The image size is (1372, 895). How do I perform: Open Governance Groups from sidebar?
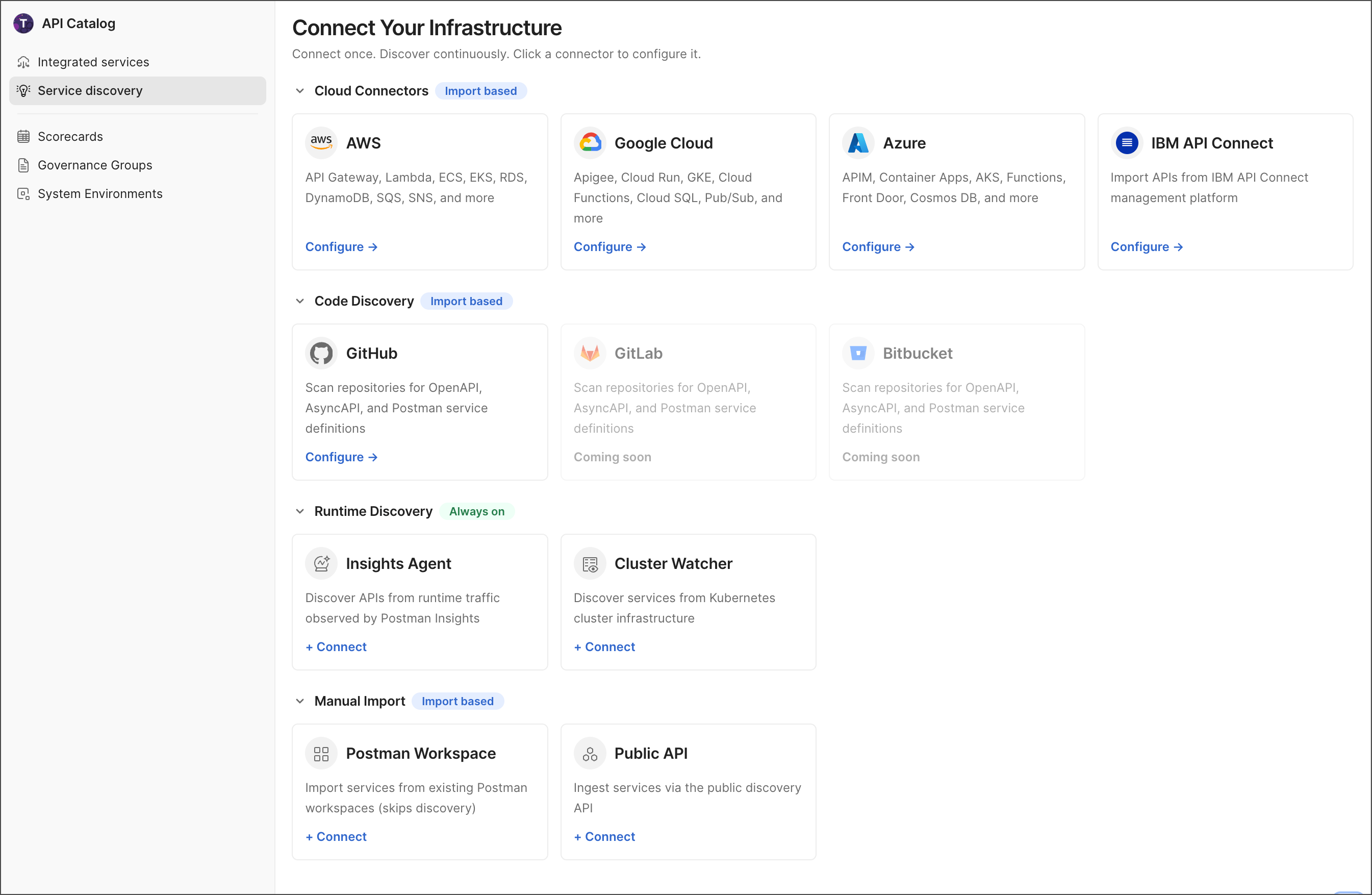tap(137, 165)
